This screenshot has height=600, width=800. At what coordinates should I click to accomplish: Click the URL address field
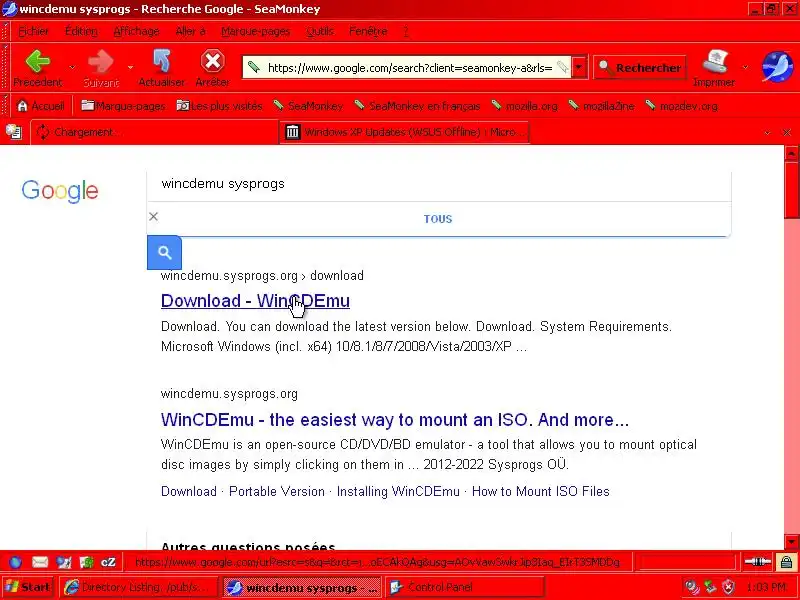coord(409,67)
